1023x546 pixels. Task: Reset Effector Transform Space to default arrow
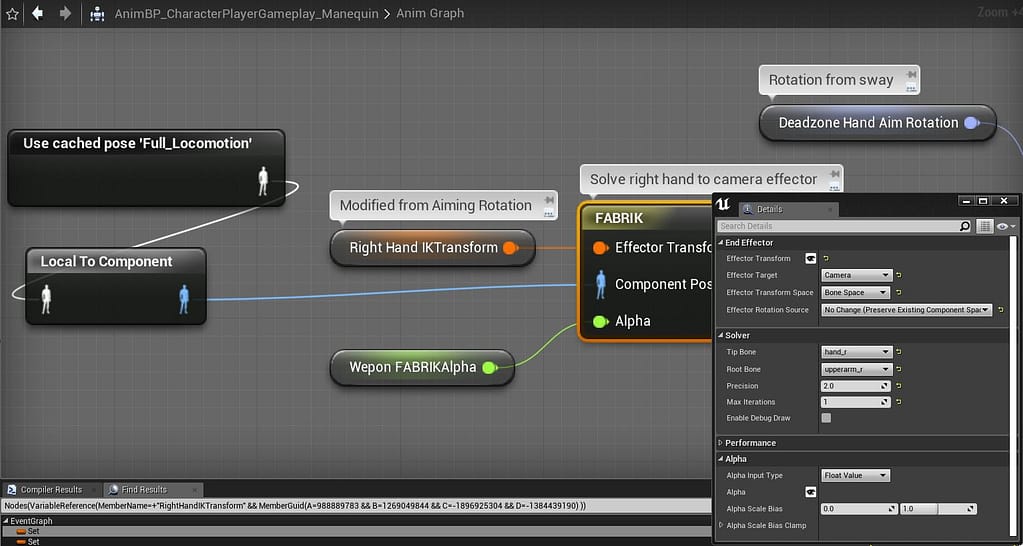click(898, 293)
